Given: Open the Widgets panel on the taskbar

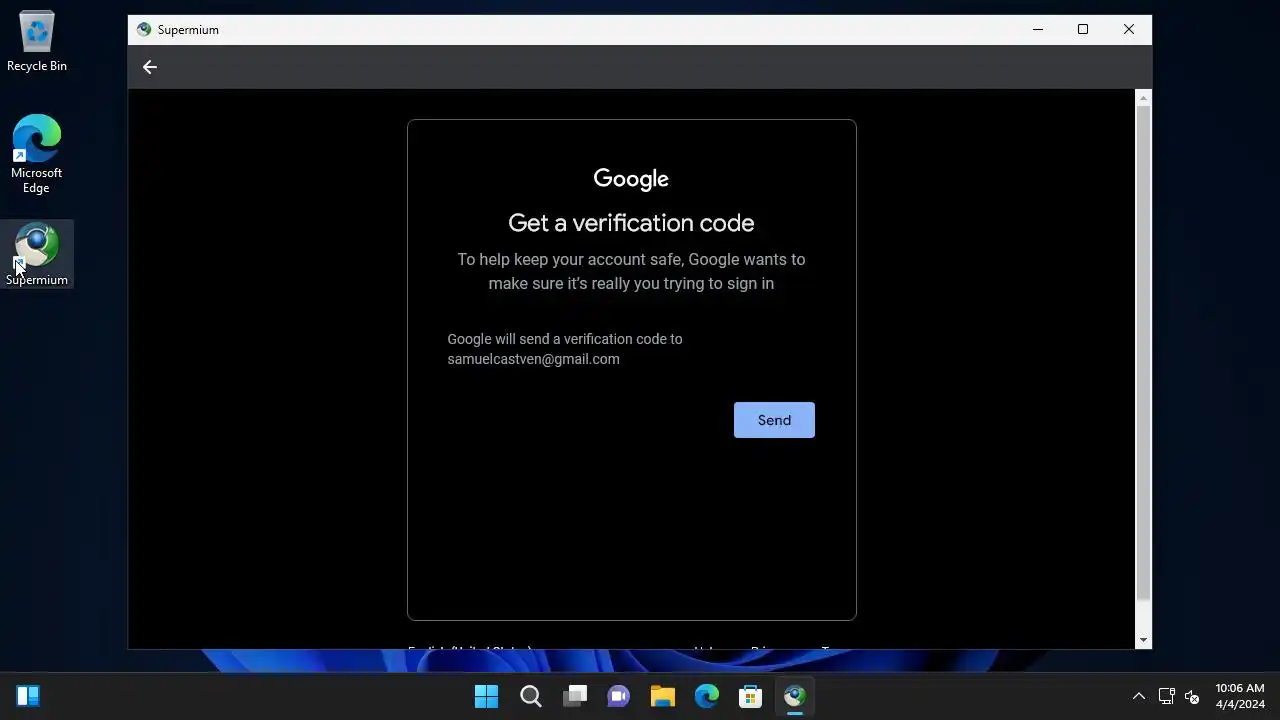Looking at the screenshot, I should [28, 696].
